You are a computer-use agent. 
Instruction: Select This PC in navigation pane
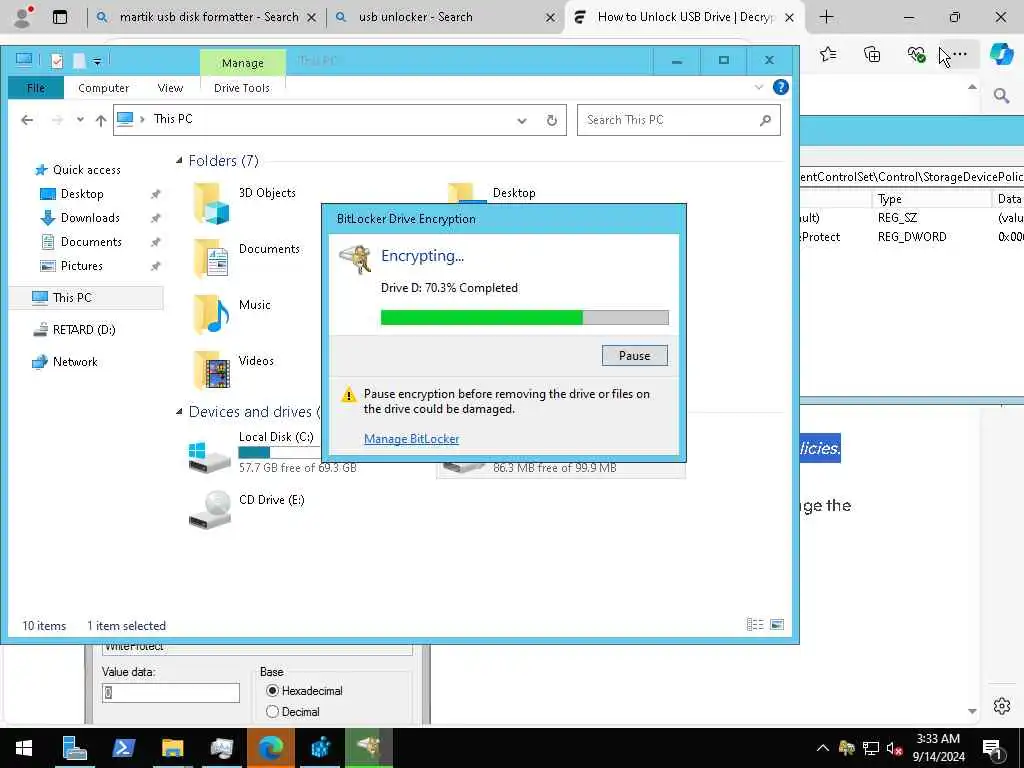[72, 298]
